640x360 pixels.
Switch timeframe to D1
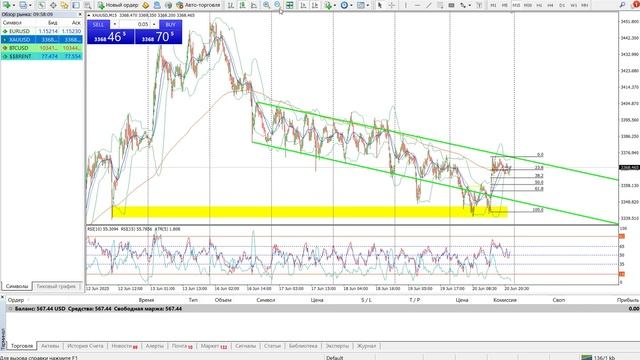coord(562,5)
